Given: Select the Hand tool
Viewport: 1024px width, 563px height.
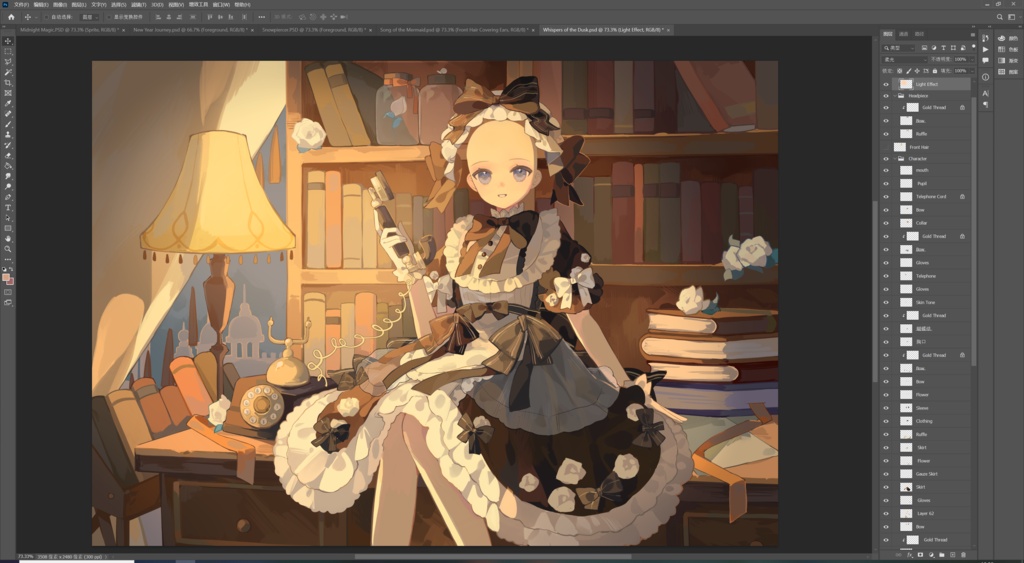Looking at the screenshot, I should click(8, 238).
